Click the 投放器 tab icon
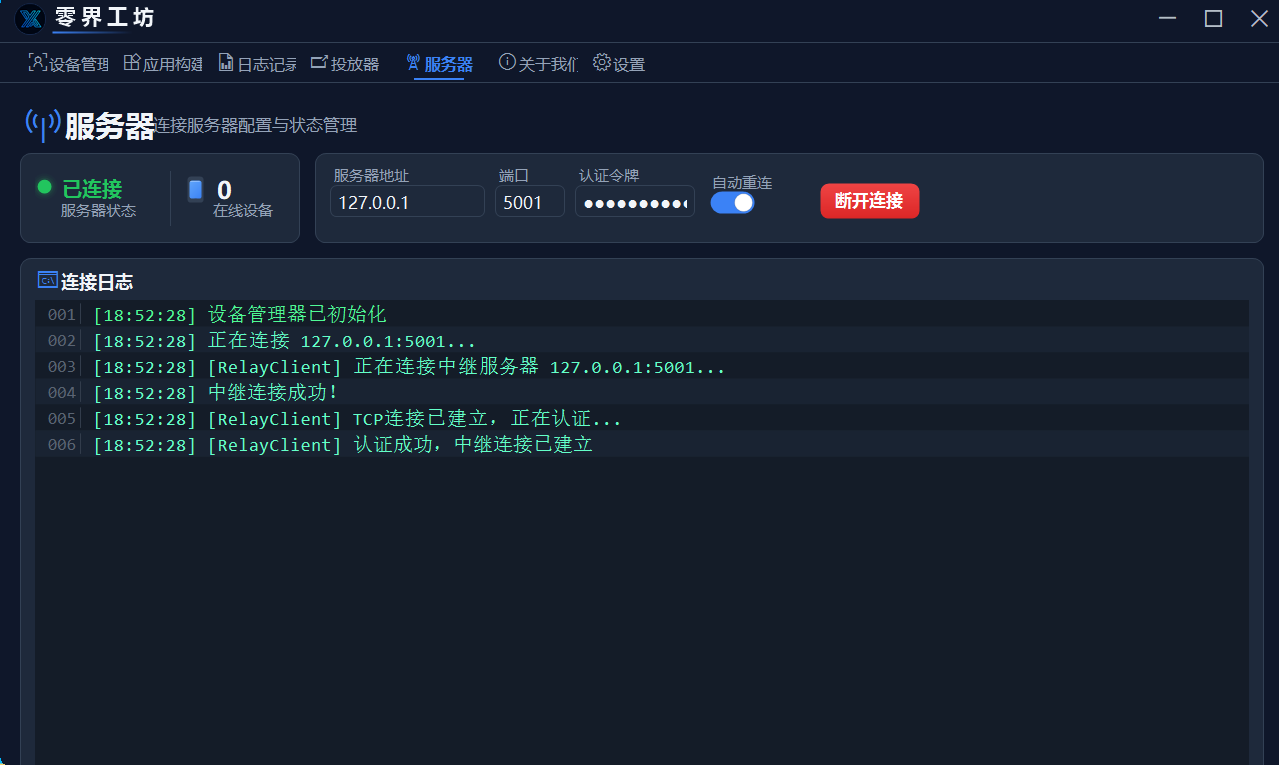 319,62
